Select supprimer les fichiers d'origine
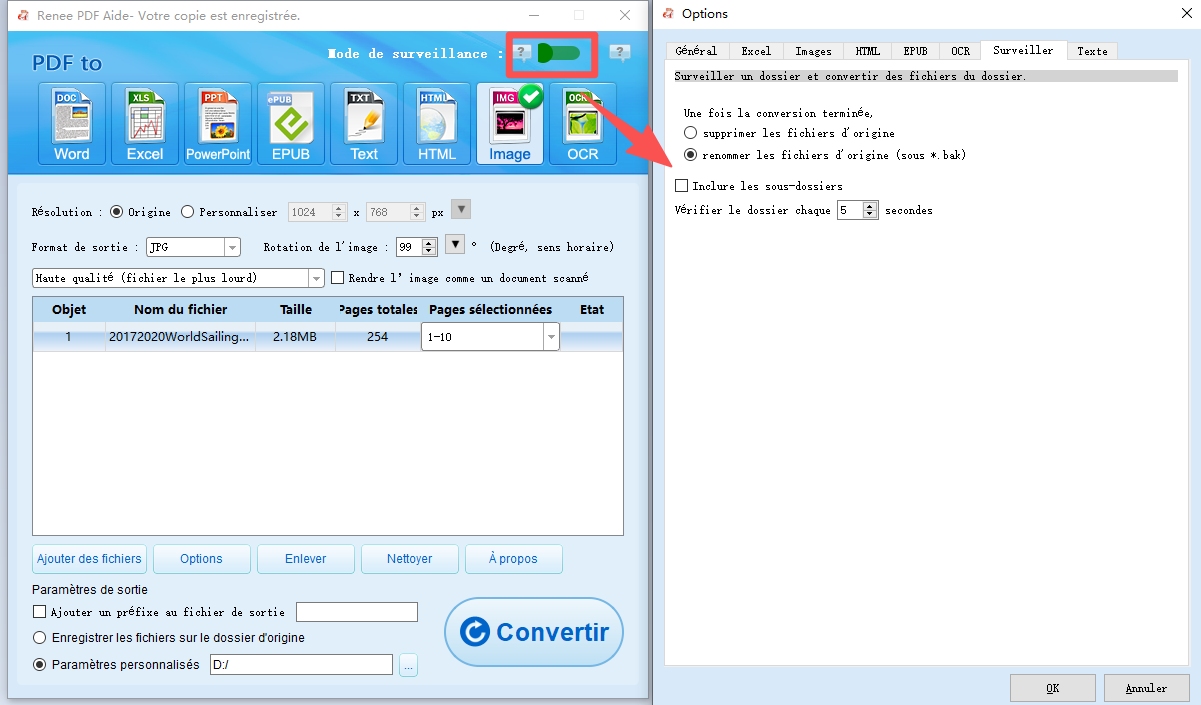The width and height of the screenshot is (1201, 705). tap(690, 132)
